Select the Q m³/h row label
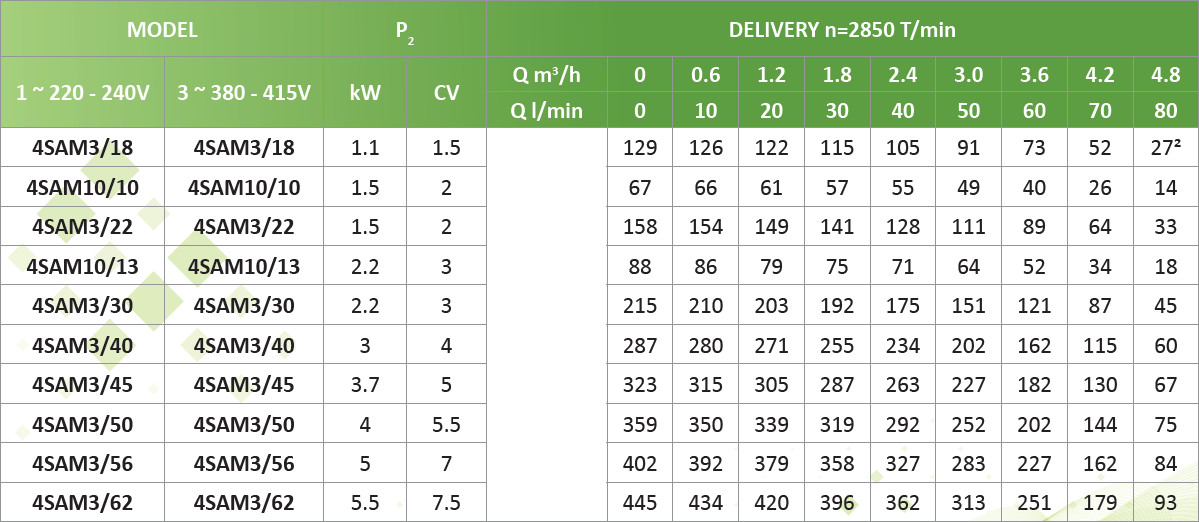The image size is (1199, 522). pyautogui.click(x=546, y=75)
